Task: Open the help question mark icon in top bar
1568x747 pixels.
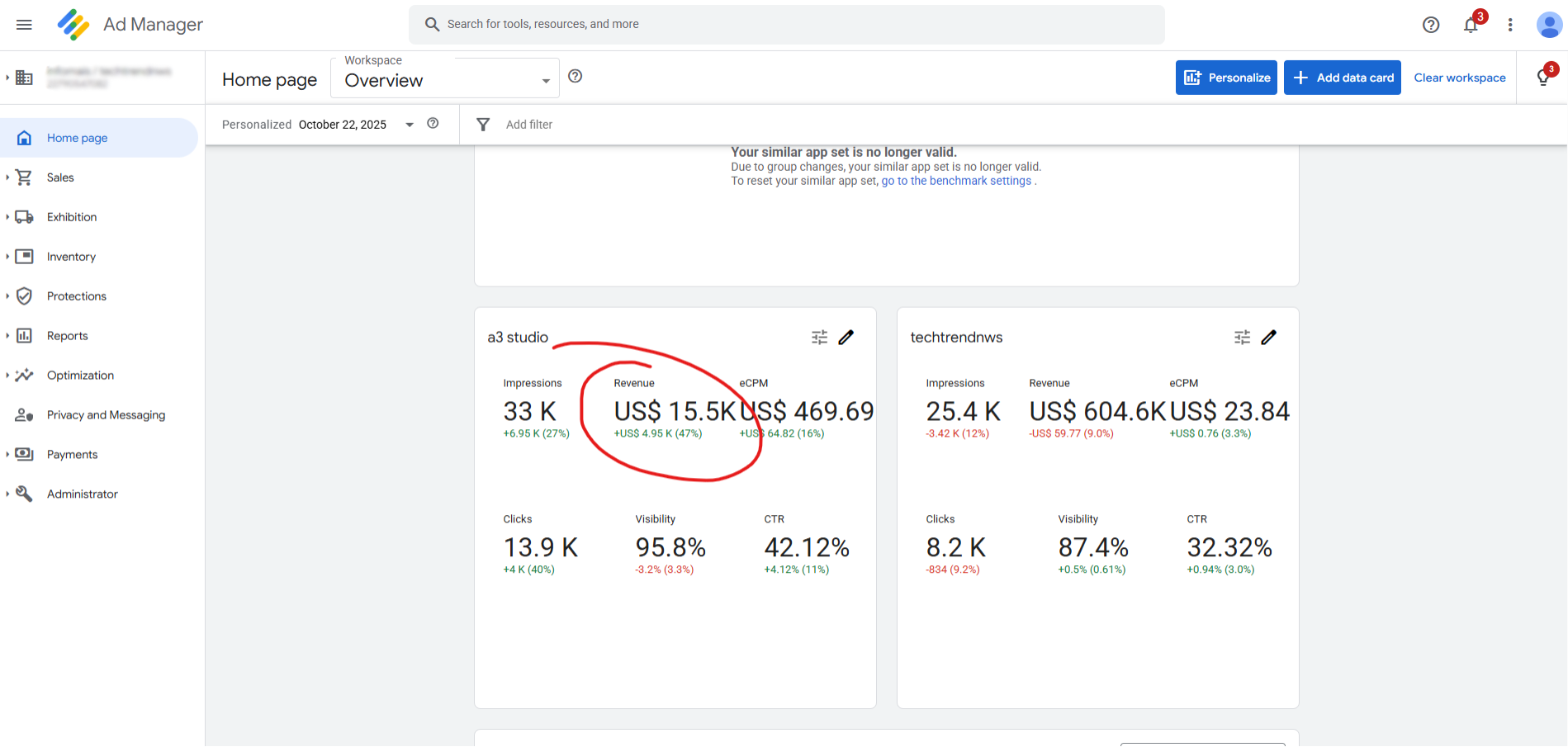Action: click(1431, 25)
